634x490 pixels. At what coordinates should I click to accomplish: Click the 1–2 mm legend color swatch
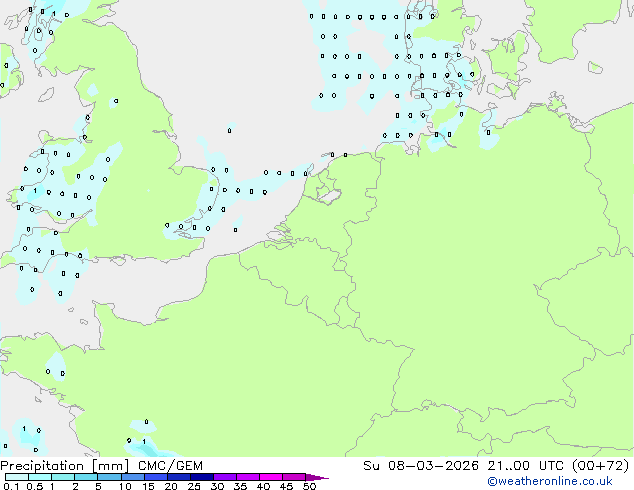[x=63, y=477]
